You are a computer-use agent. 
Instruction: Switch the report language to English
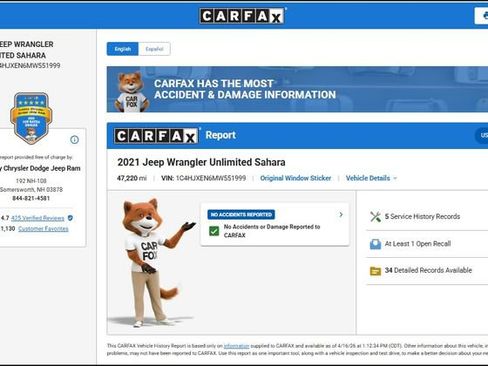point(122,49)
